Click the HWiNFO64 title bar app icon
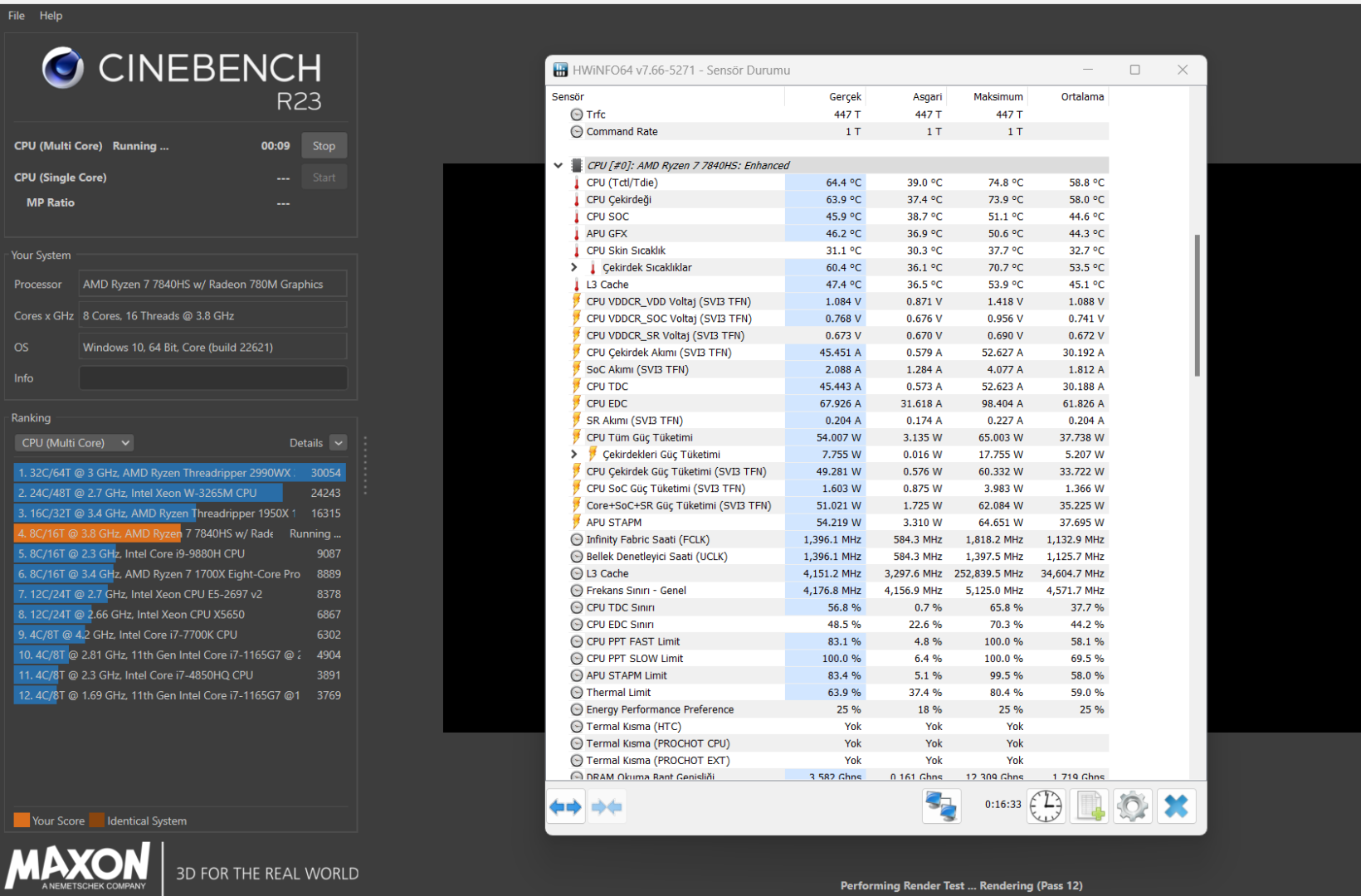The width and height of the screenshot is (1361, 896). coord(561,70)
